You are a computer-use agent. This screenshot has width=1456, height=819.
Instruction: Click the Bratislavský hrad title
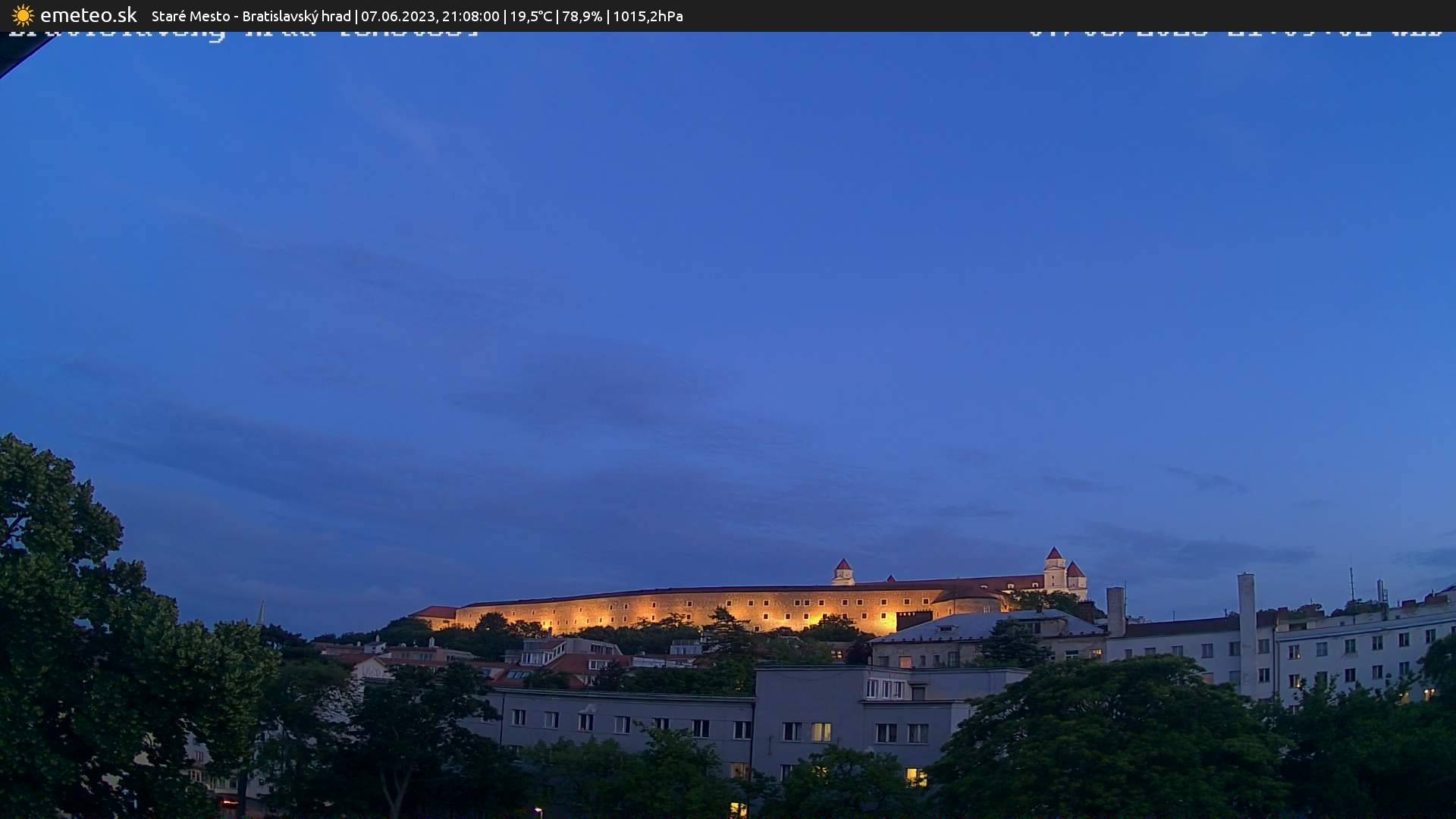click(296, 15)
